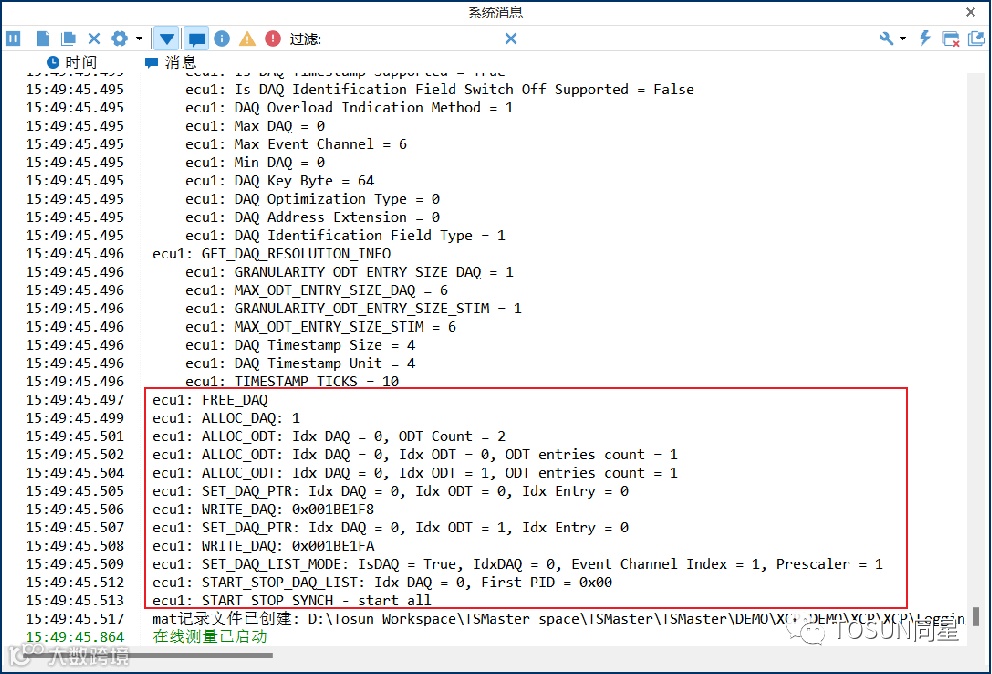Clear the filter text with X
The image size is (992, 674).
(x=511, y=39)
